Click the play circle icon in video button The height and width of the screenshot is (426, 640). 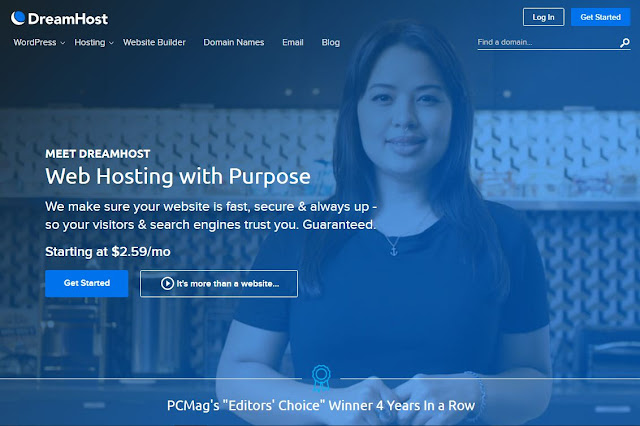(167, 283)
